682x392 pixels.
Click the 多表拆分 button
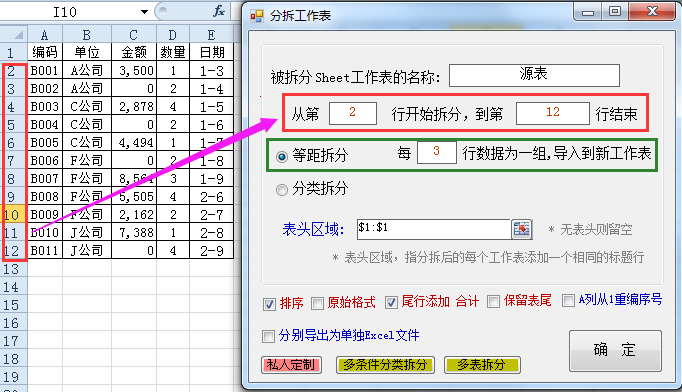click(x=482, y=365)
